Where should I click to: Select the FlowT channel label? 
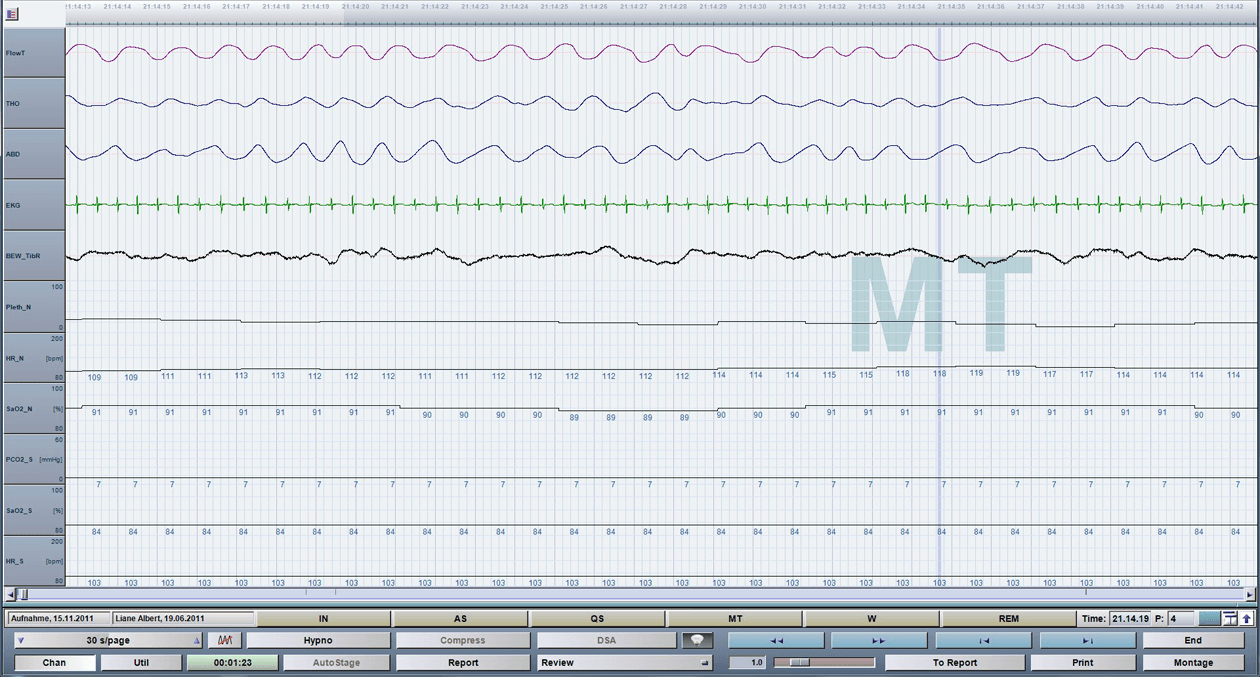point(34,52)
